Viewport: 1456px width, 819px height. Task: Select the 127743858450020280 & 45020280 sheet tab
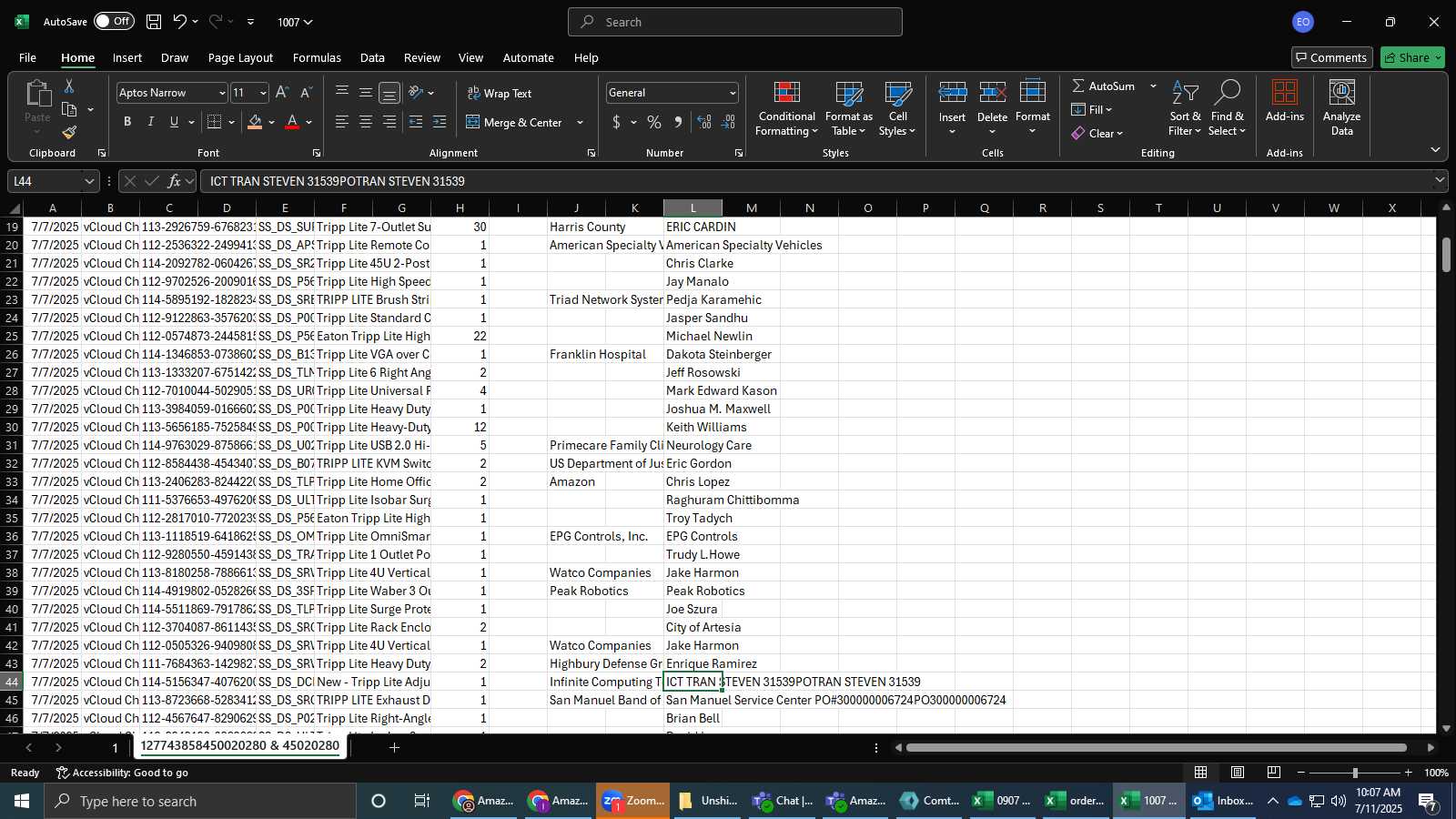[x=240, y=746]
